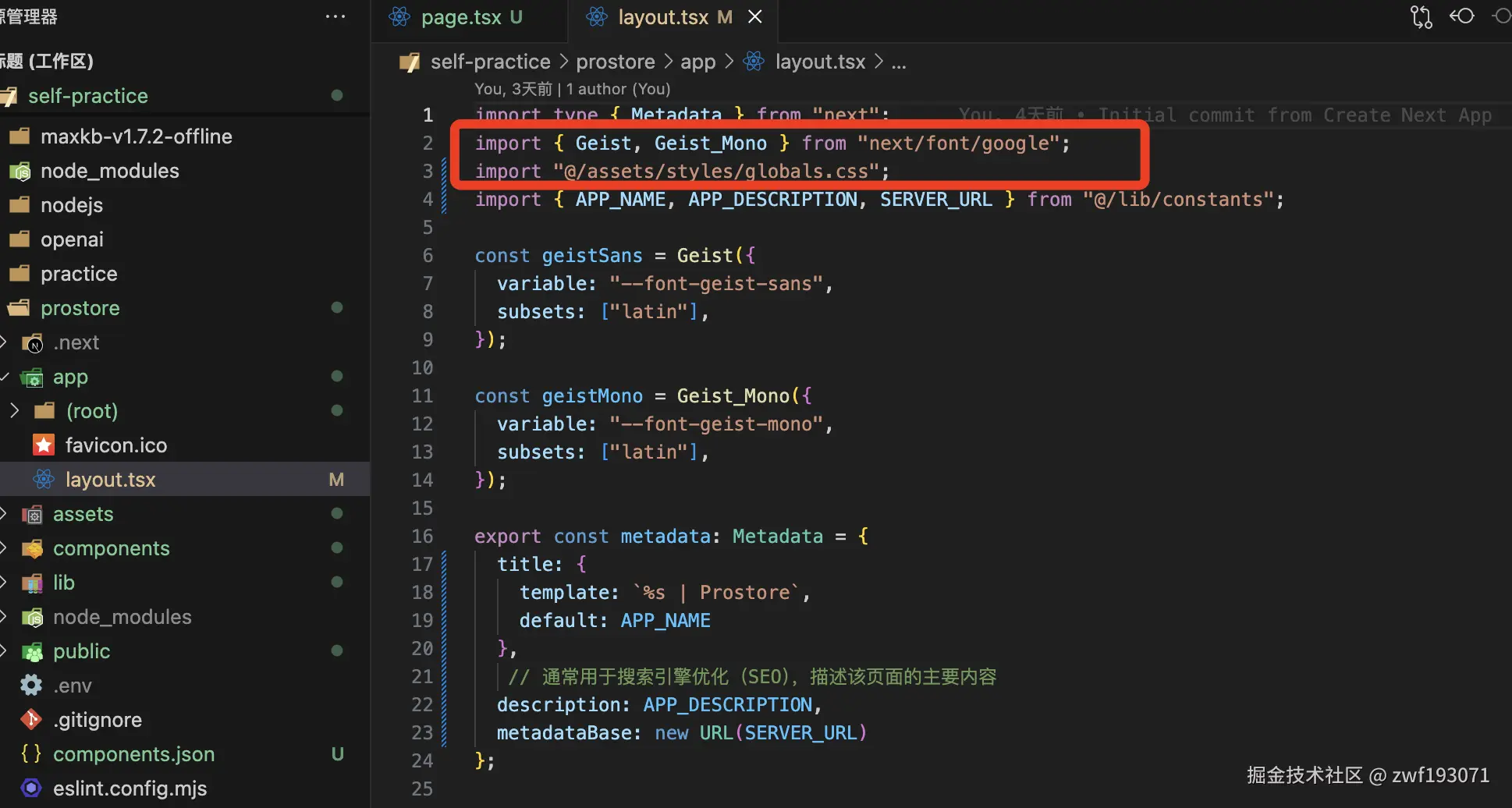Screen dimensions: 1512x808
Task: Click the maxkb-v1.7.2-offline folder icon
Action: 20,136
